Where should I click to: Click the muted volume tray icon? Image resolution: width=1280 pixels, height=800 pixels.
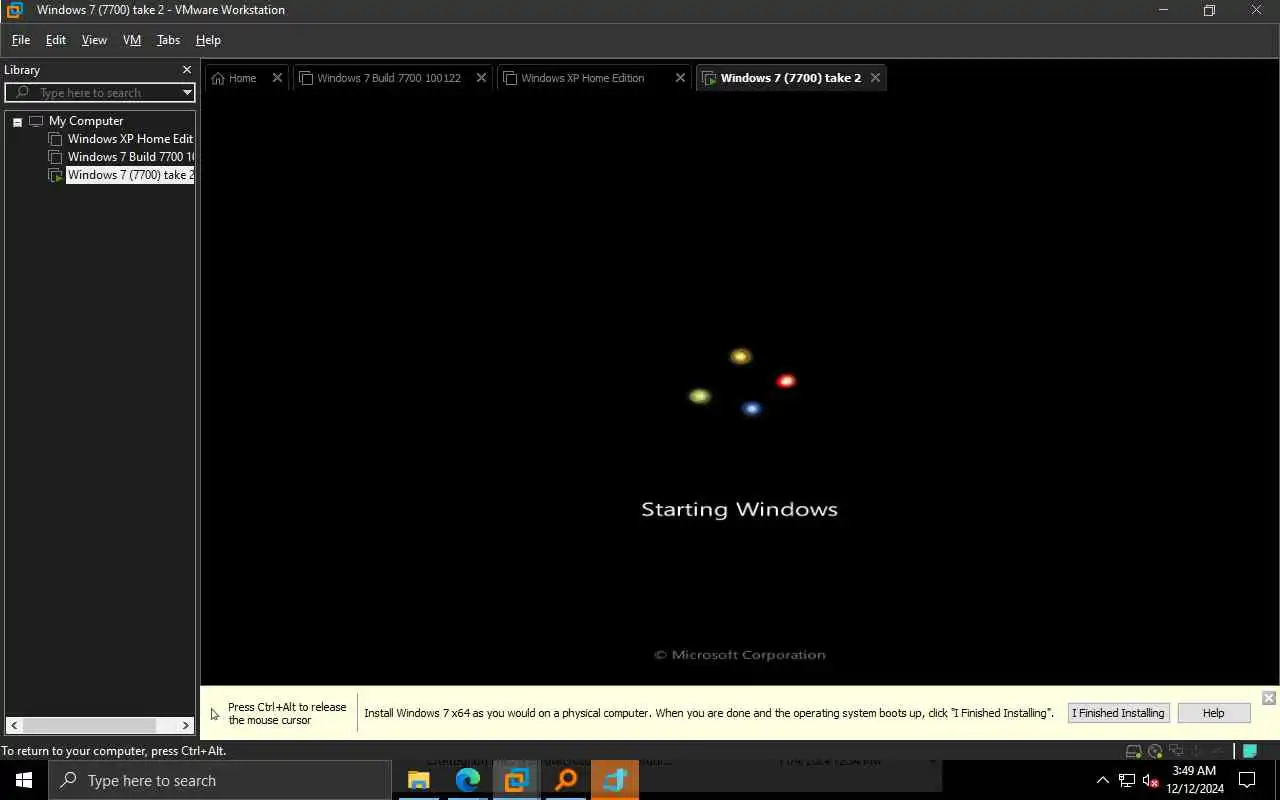[x=1150, y=781]
